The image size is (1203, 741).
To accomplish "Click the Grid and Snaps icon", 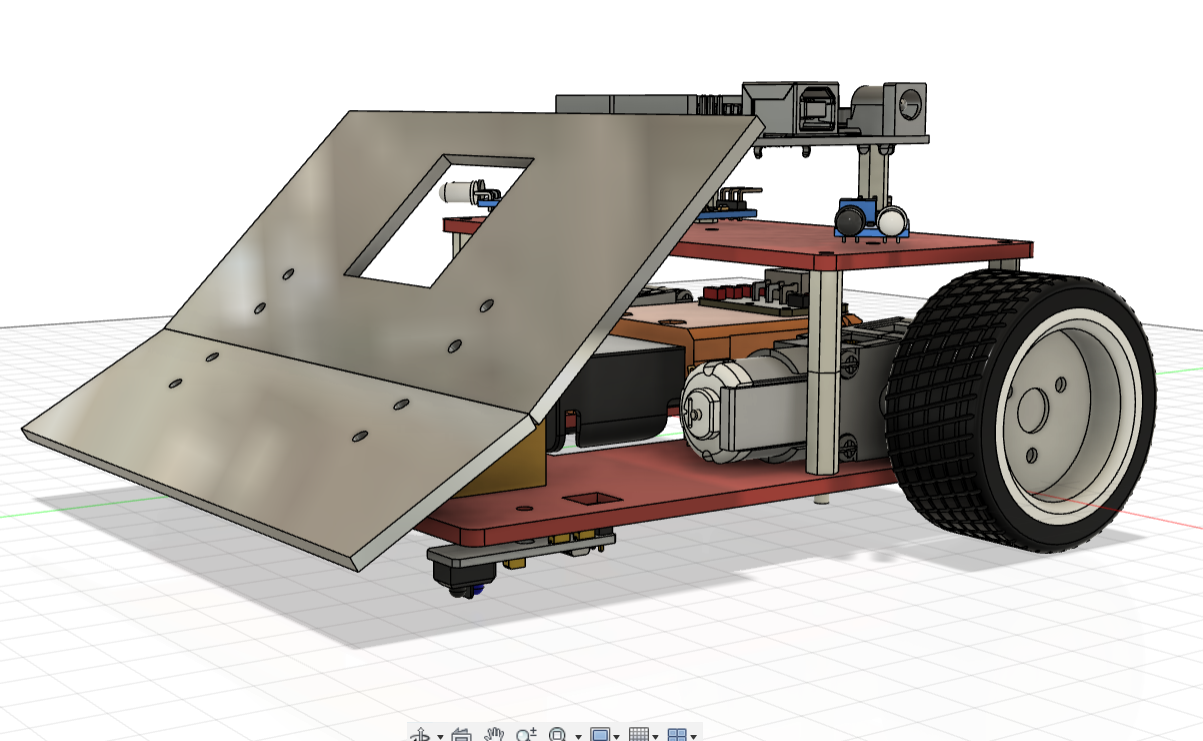I will (x=640, y=735).
